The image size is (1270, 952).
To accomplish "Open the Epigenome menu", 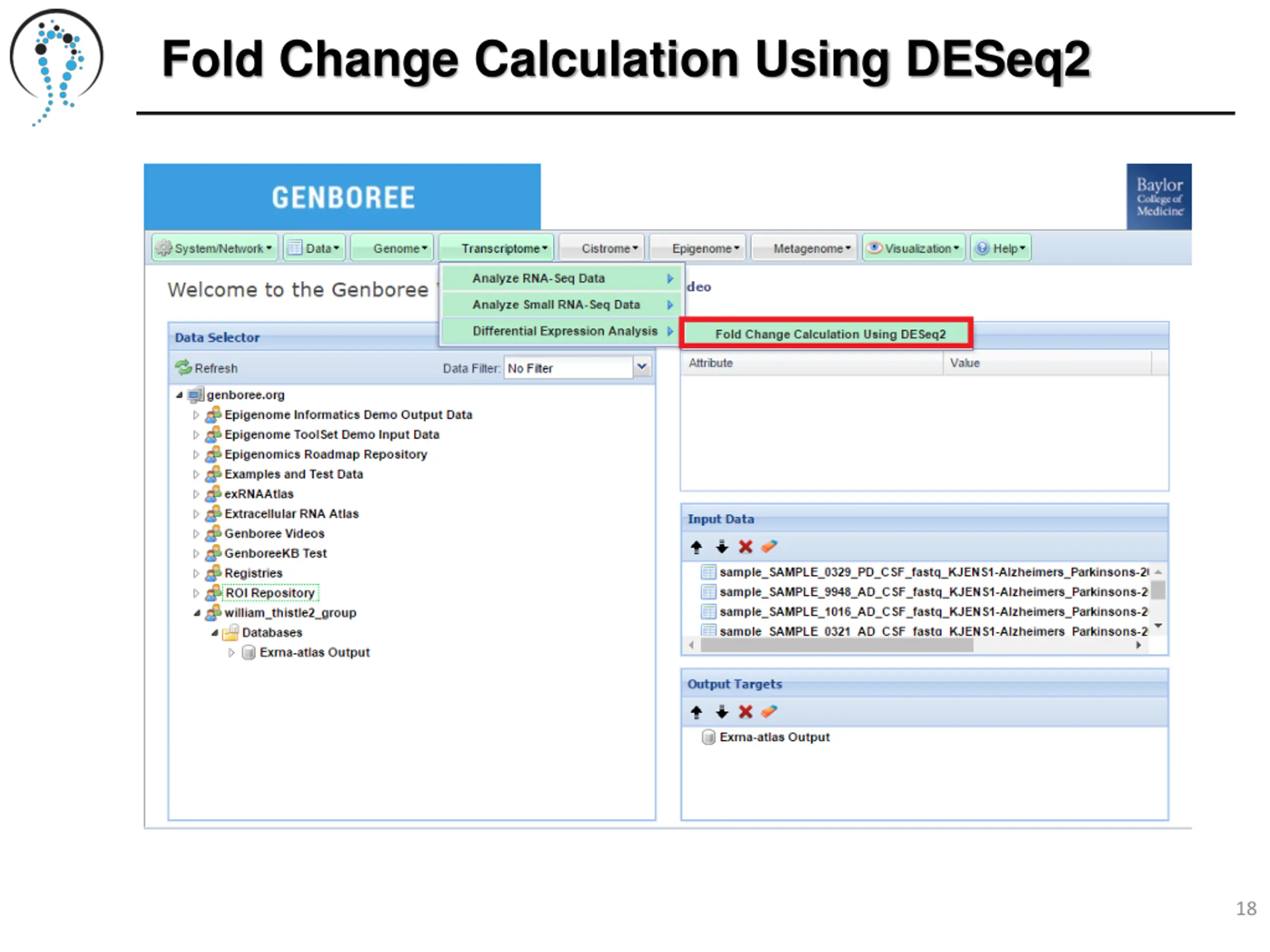I will pos(698,248).
